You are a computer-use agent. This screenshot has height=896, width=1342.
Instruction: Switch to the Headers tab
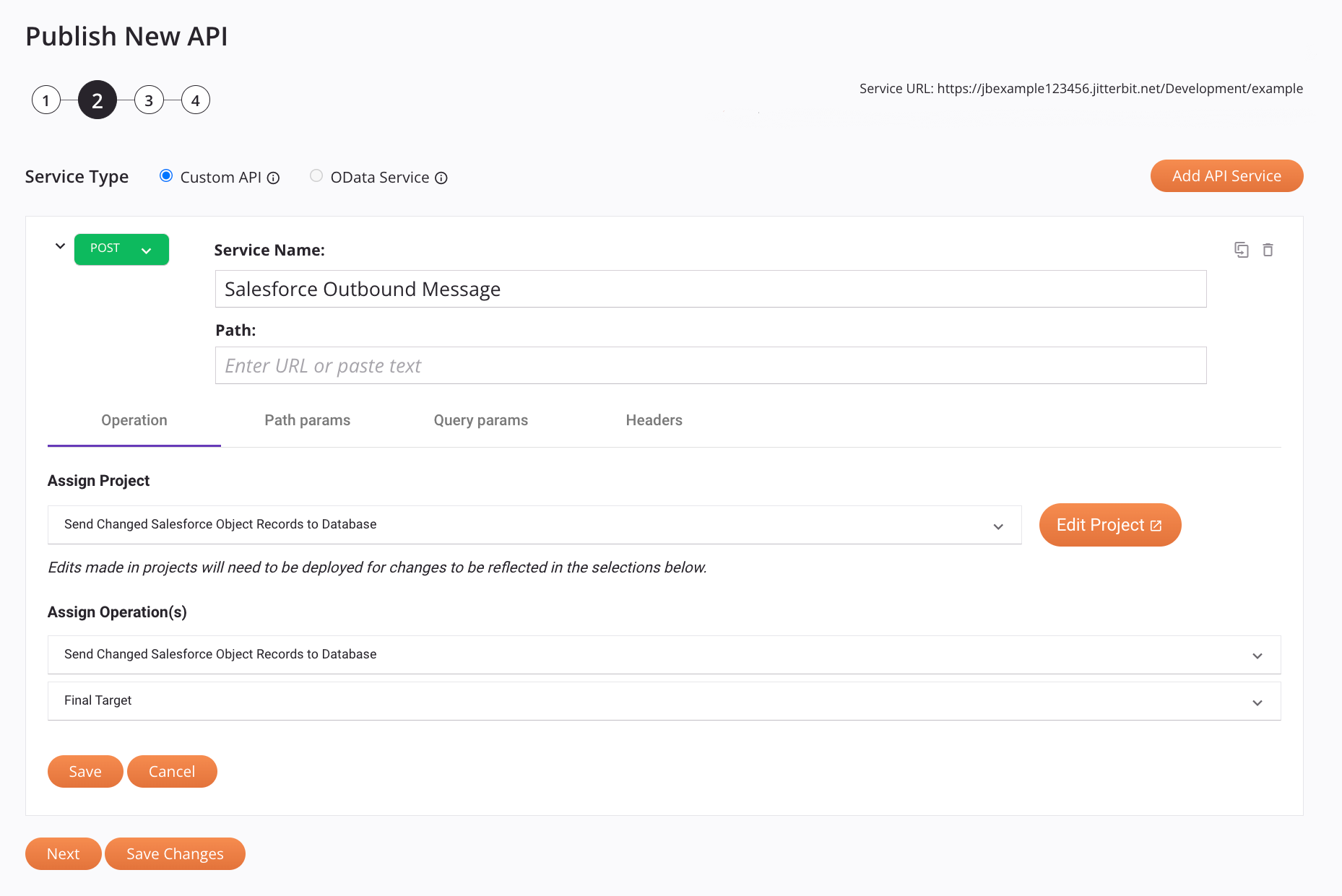coord(654,420)
